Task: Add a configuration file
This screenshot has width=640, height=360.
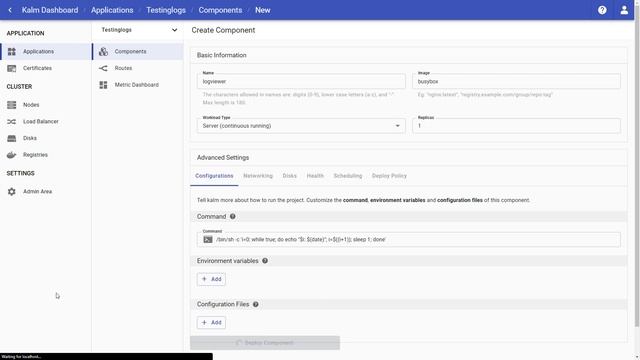Action: [x=211, y=322]
